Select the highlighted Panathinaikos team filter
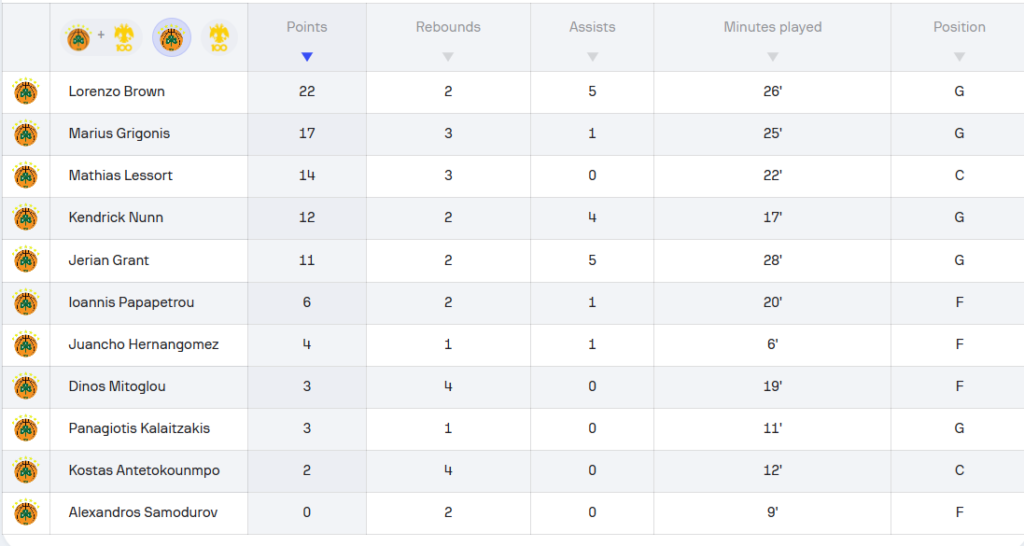The height and width of the screenshot is (546, 1024). coord(172,38)
